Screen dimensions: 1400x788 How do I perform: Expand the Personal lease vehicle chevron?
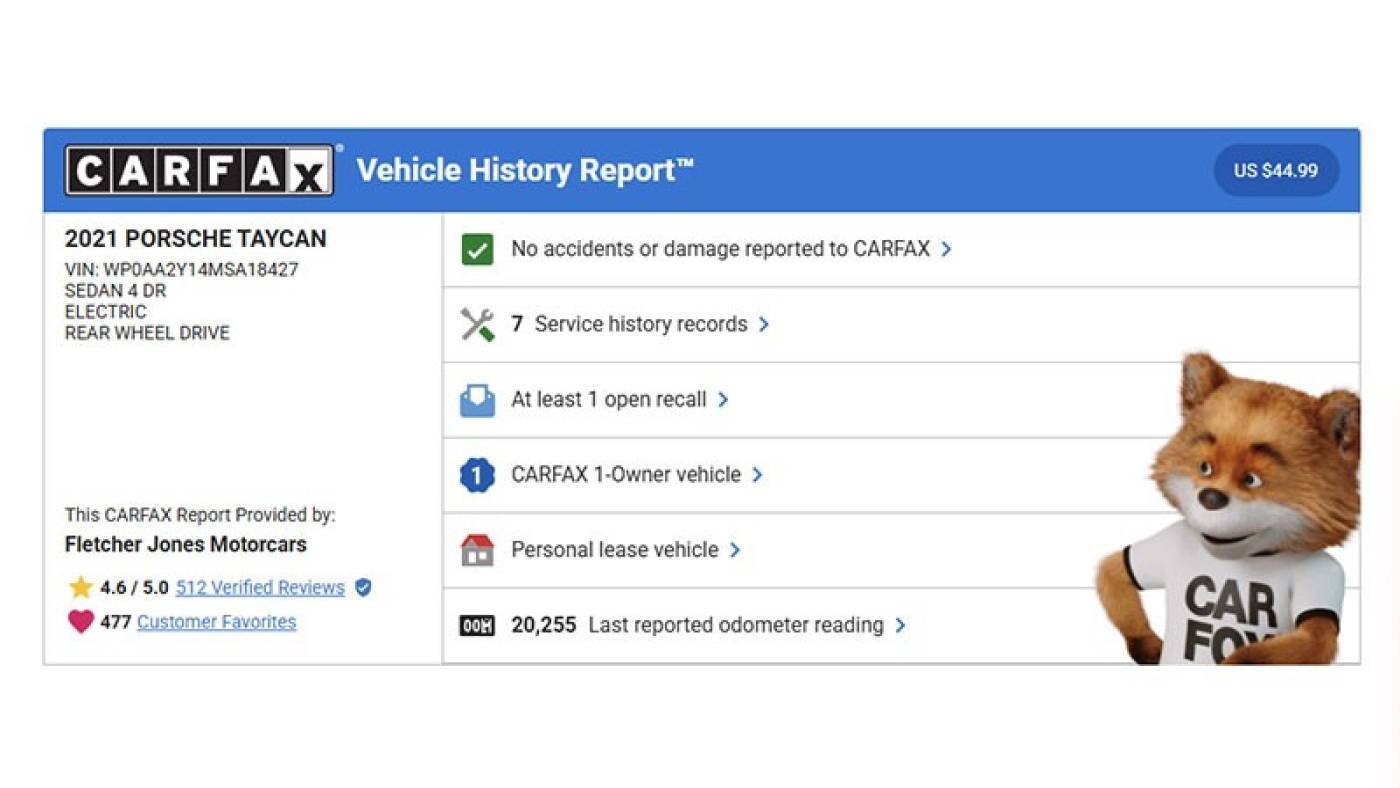tap(735, 550)
